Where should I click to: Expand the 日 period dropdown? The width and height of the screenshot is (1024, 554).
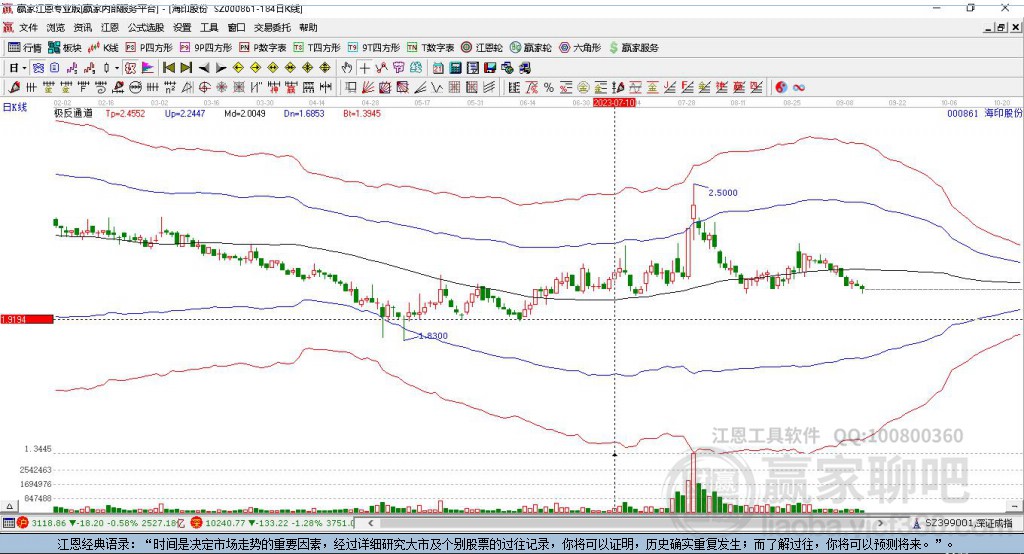tap(24, 68)
